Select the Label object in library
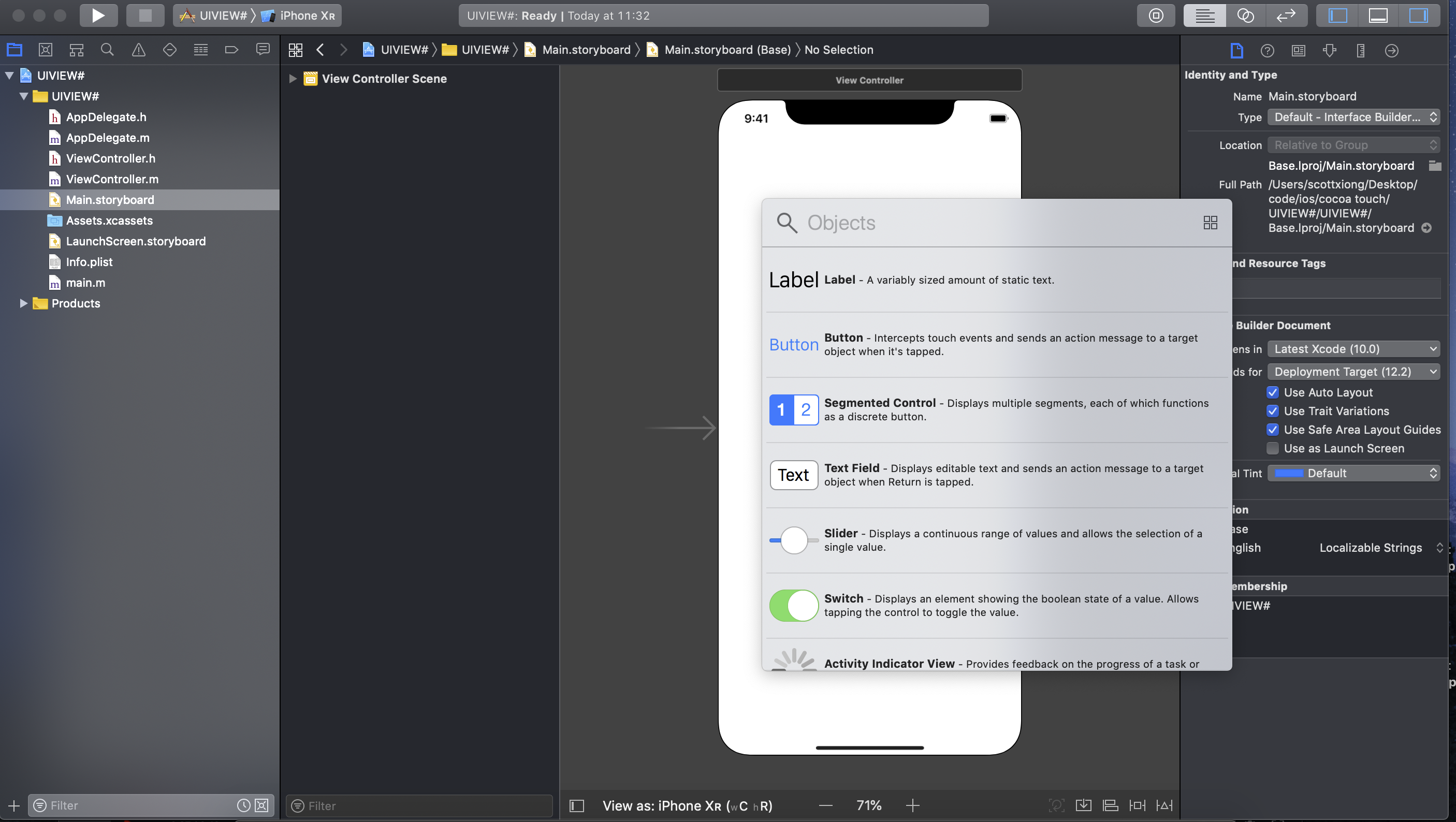 coord(997,280)
